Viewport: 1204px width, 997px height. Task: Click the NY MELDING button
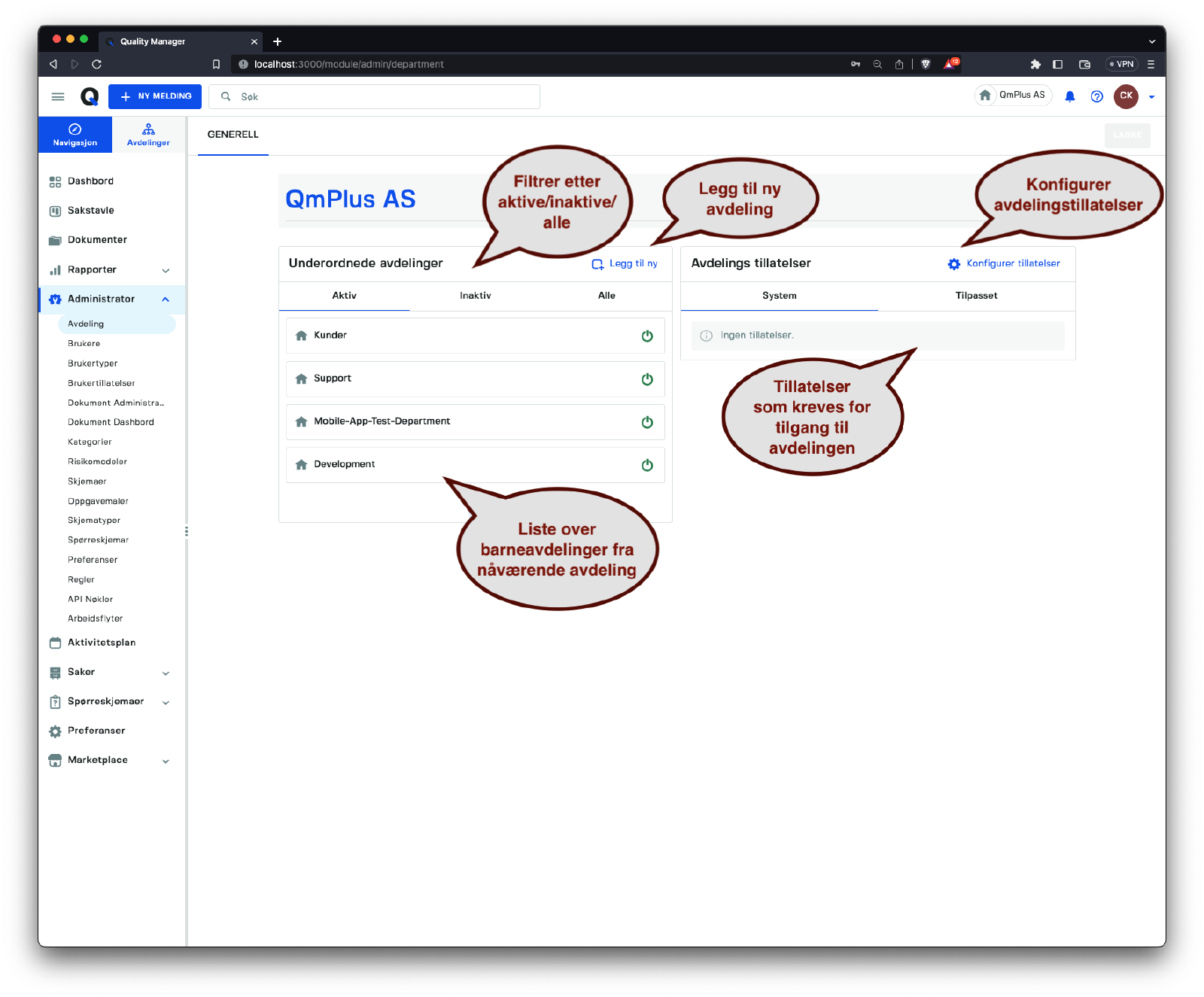tap(155, 96)
